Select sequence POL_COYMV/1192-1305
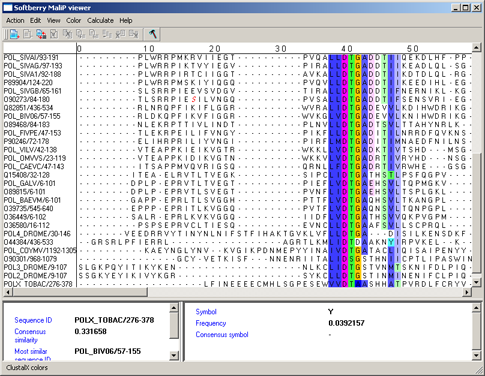 pyautogui.click(x=40, y=250)
